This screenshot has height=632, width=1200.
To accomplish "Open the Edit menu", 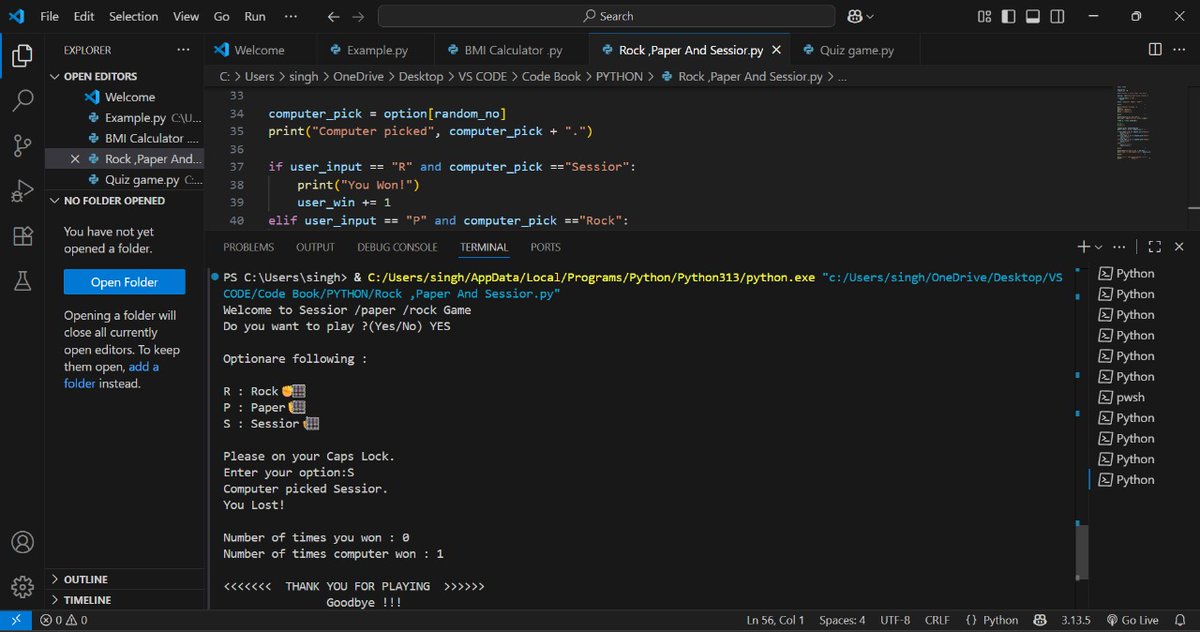I will point(84,16).
